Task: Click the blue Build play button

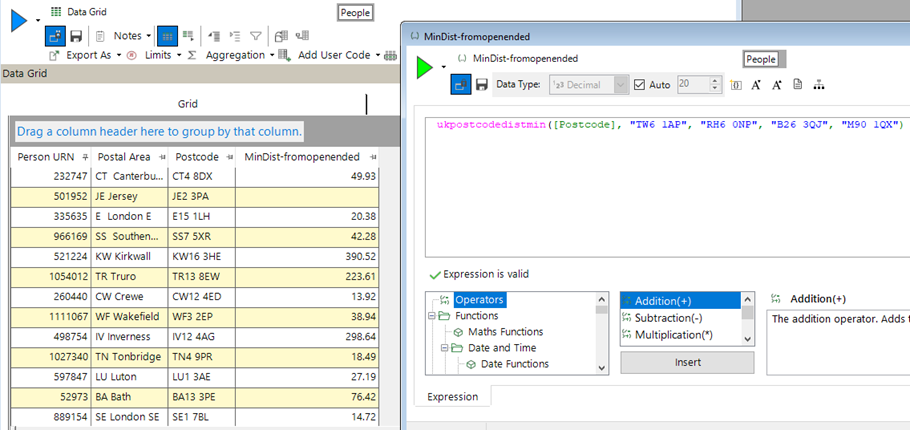Action: 19,18
